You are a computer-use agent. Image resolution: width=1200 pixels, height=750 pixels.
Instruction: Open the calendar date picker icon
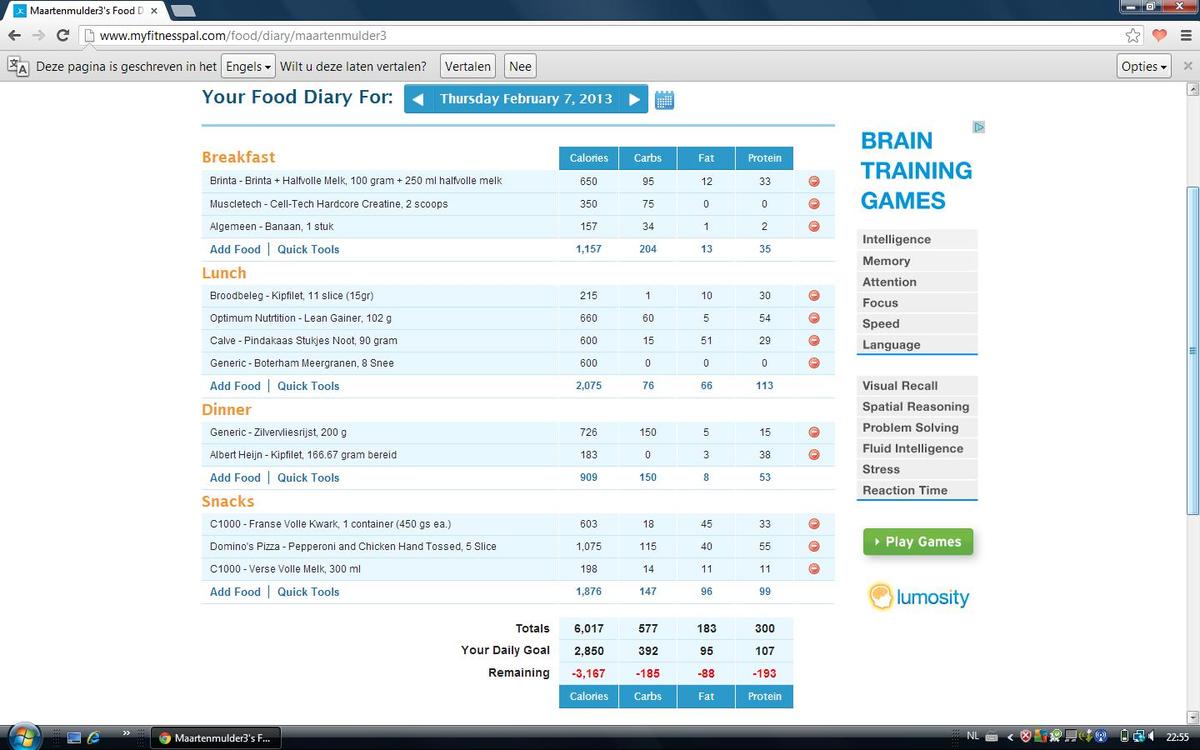(664, 99)
